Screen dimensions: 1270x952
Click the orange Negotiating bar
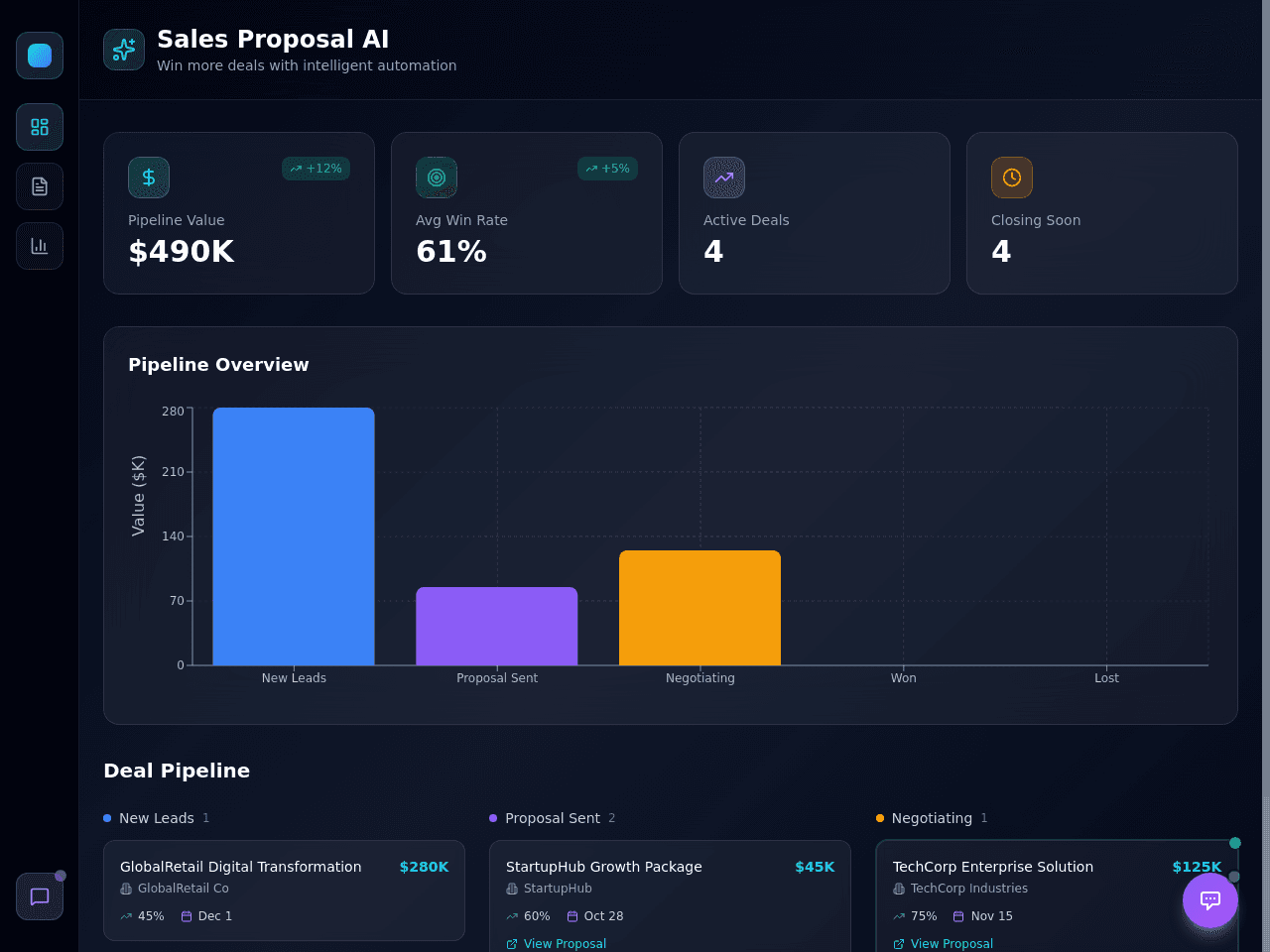(700, 608)
